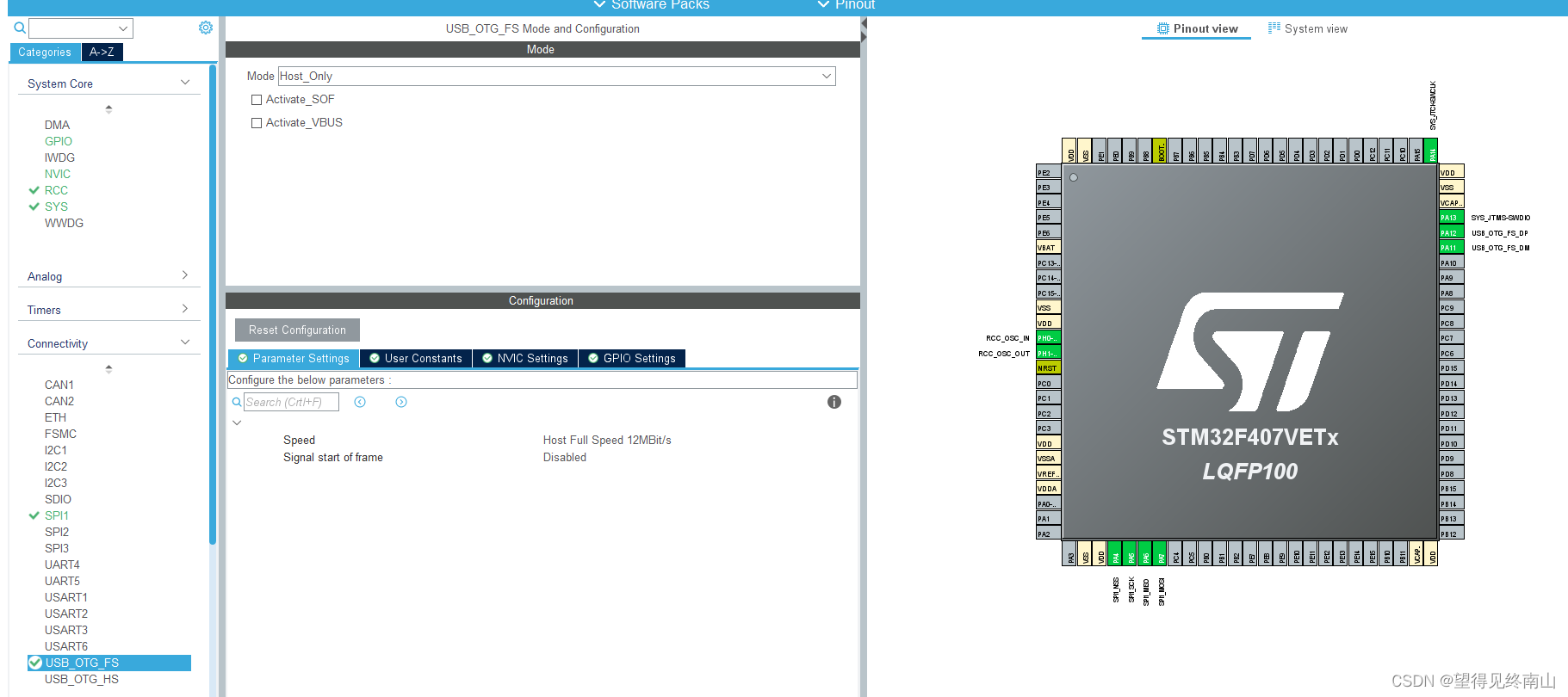Select SYS in System Core list
The image size is (1568, 697).
click(56, 207)
